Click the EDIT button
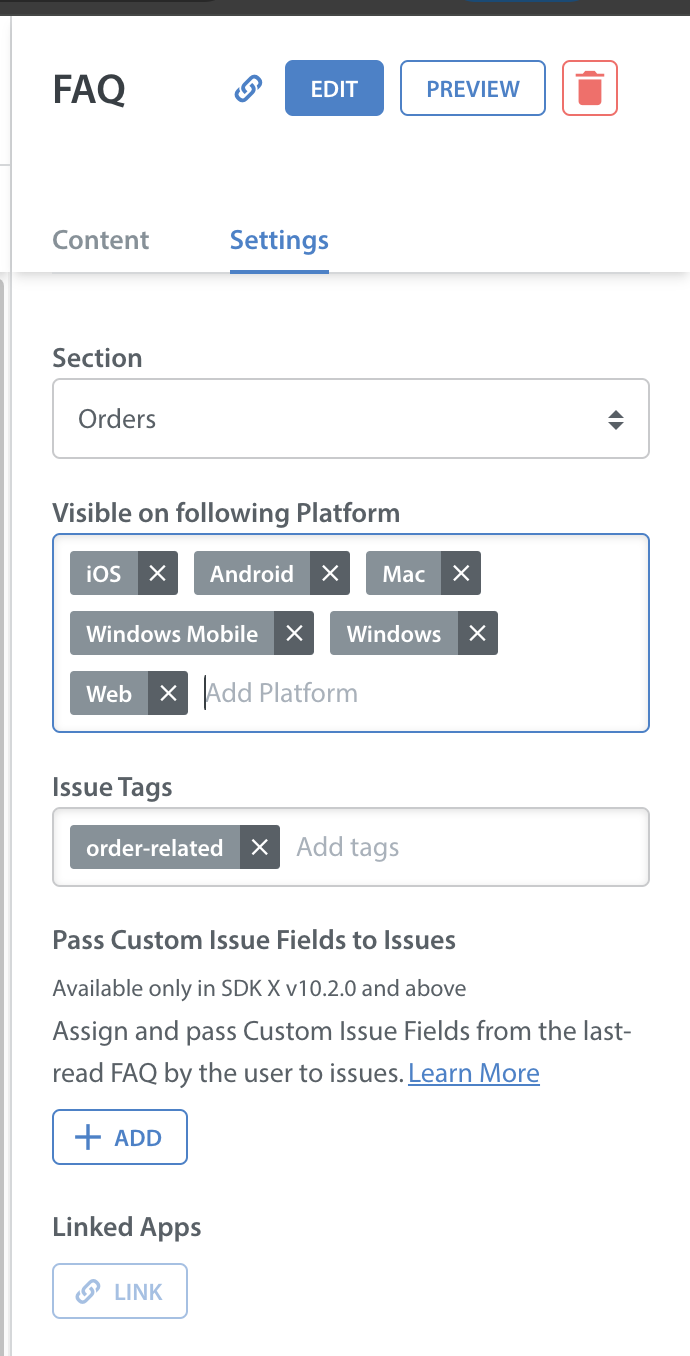Image resolution: width=690 pixels, height=1356 pixels. click(x=334, y=88)
